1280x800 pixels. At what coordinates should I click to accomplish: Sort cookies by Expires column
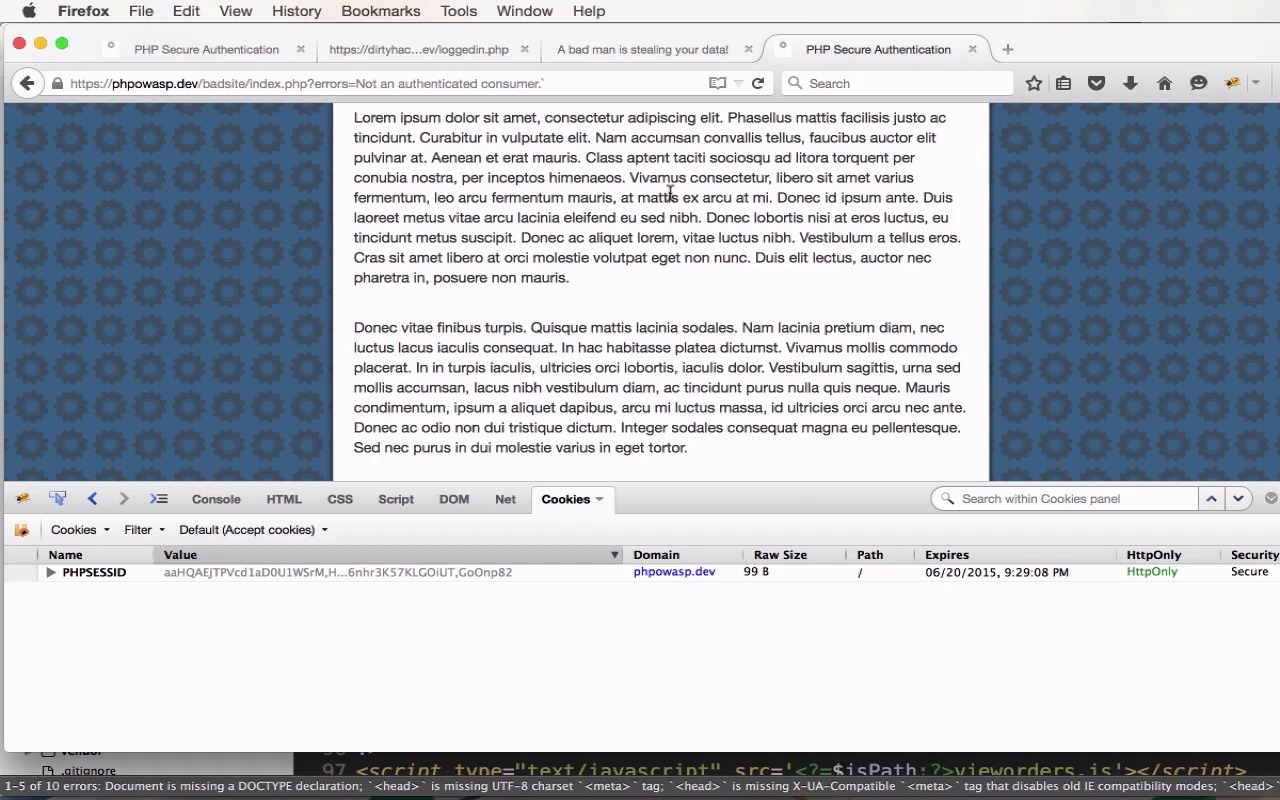coord(1014,555)
